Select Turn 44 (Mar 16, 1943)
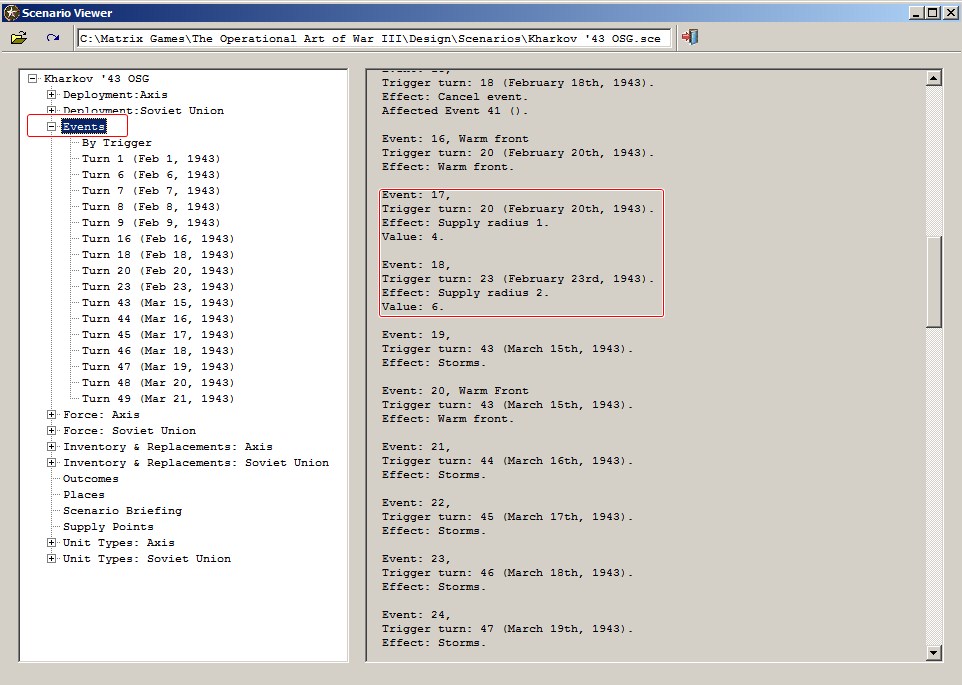 pos(158,318)
